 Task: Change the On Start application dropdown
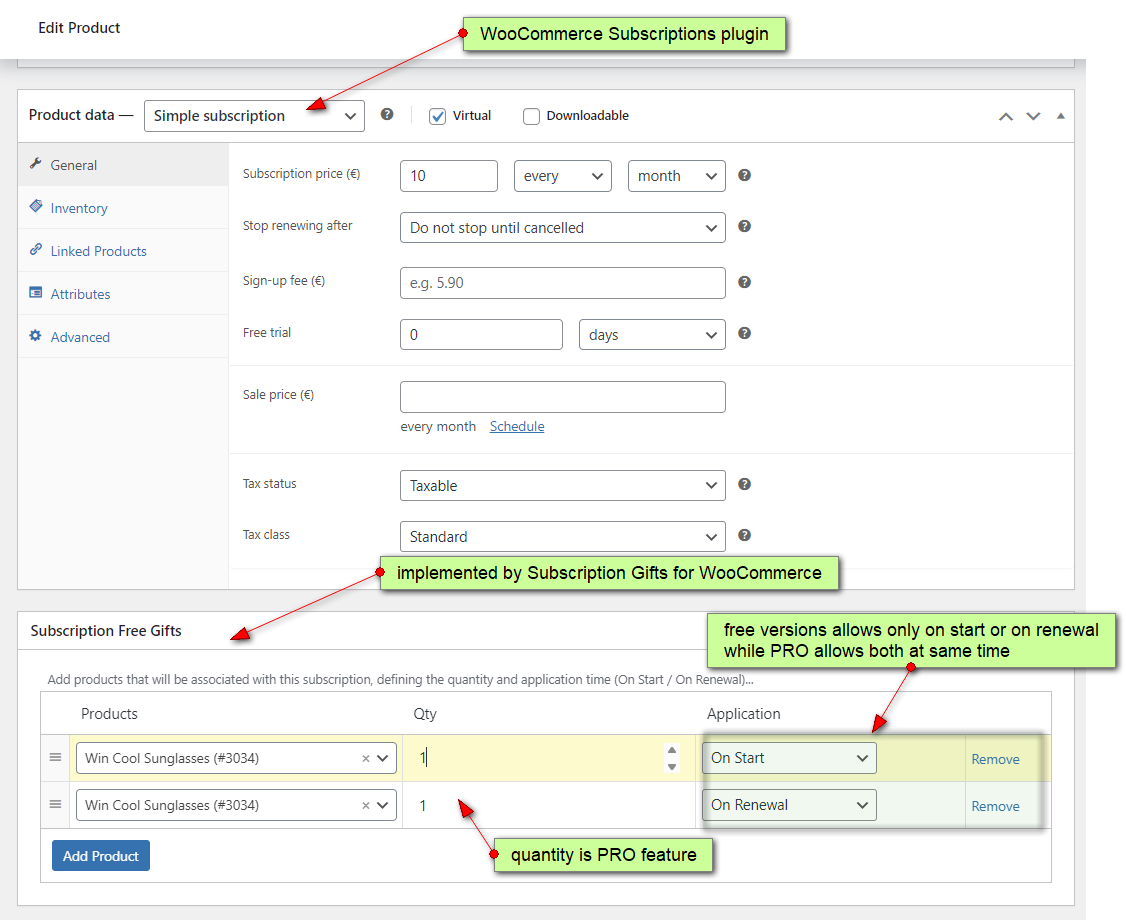click(789, 758)
